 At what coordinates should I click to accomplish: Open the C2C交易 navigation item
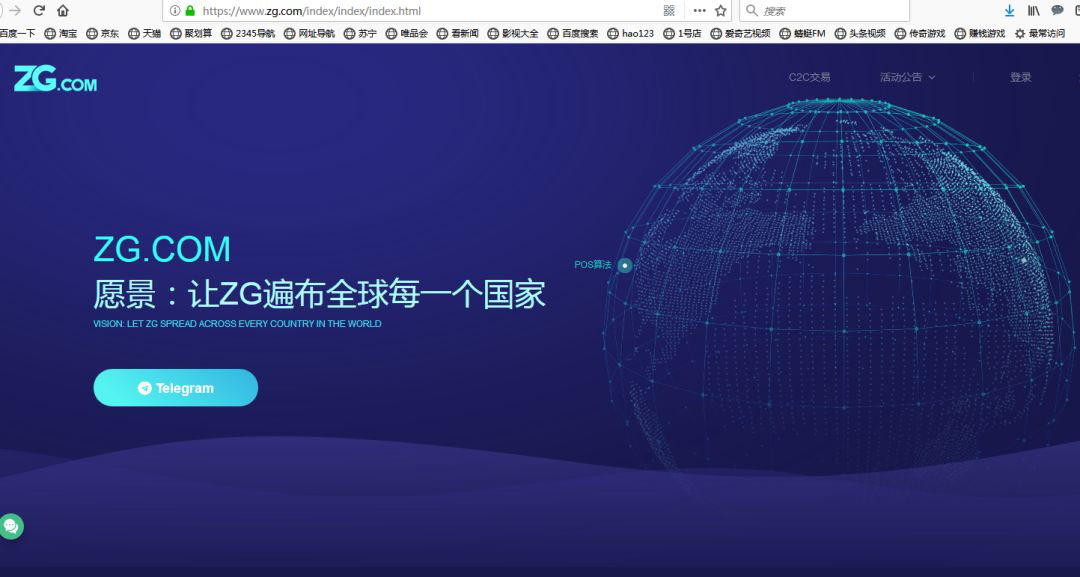[809, 77]
